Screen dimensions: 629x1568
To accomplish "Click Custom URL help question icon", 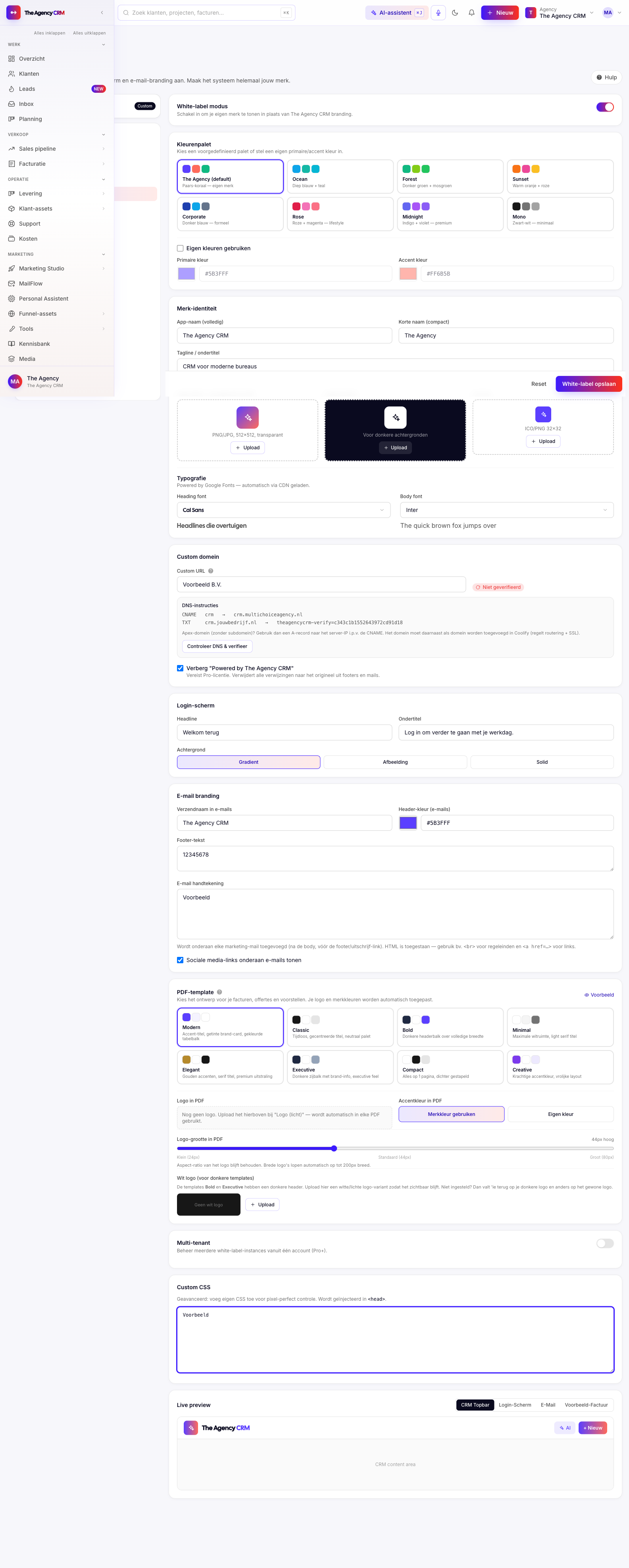I will pyautogui.click(x=211, y=571).
